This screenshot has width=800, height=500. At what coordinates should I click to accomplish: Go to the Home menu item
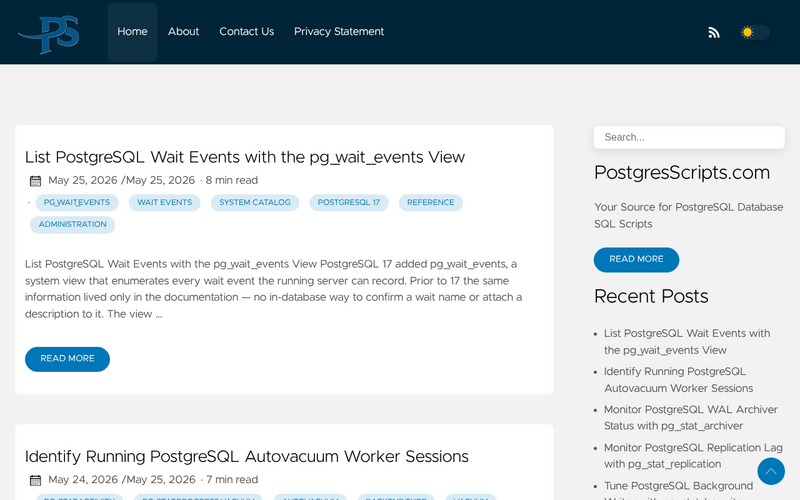pyautogui.click(x=132, y=32)
